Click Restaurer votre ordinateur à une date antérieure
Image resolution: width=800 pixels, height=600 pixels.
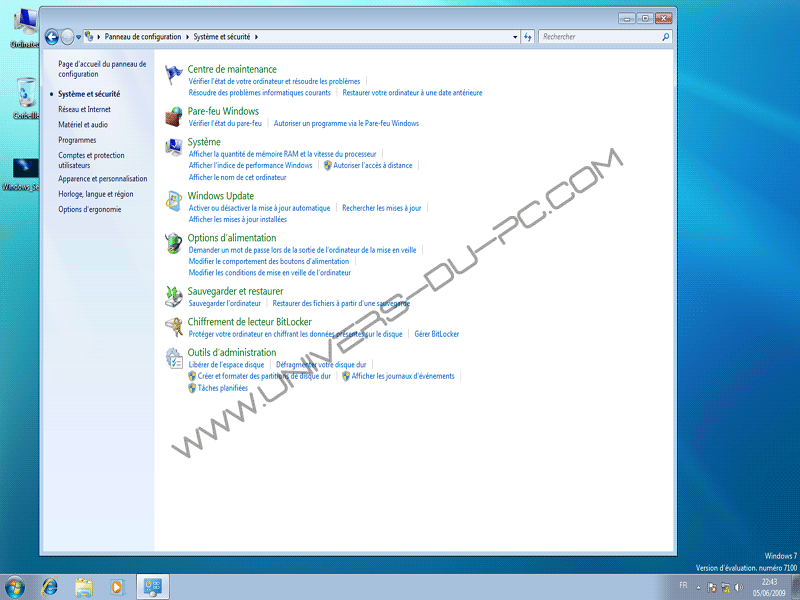pyautogui.click(x=412, y=93)
